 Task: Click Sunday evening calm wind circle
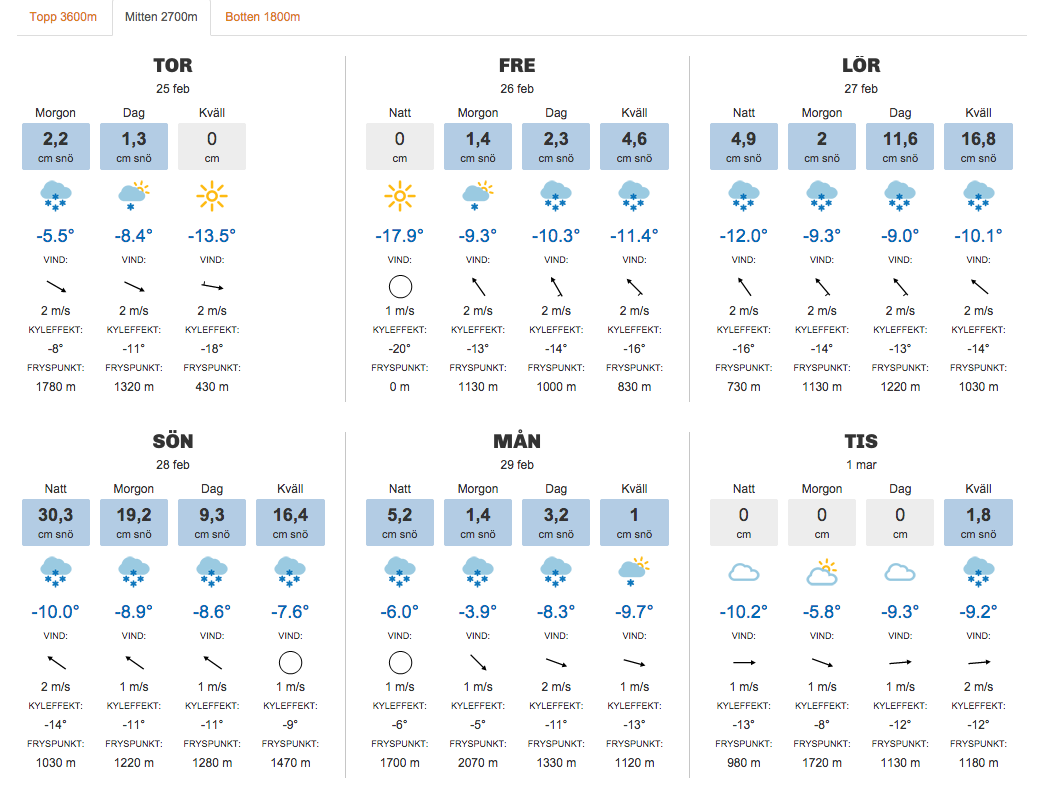click(290, 662)
